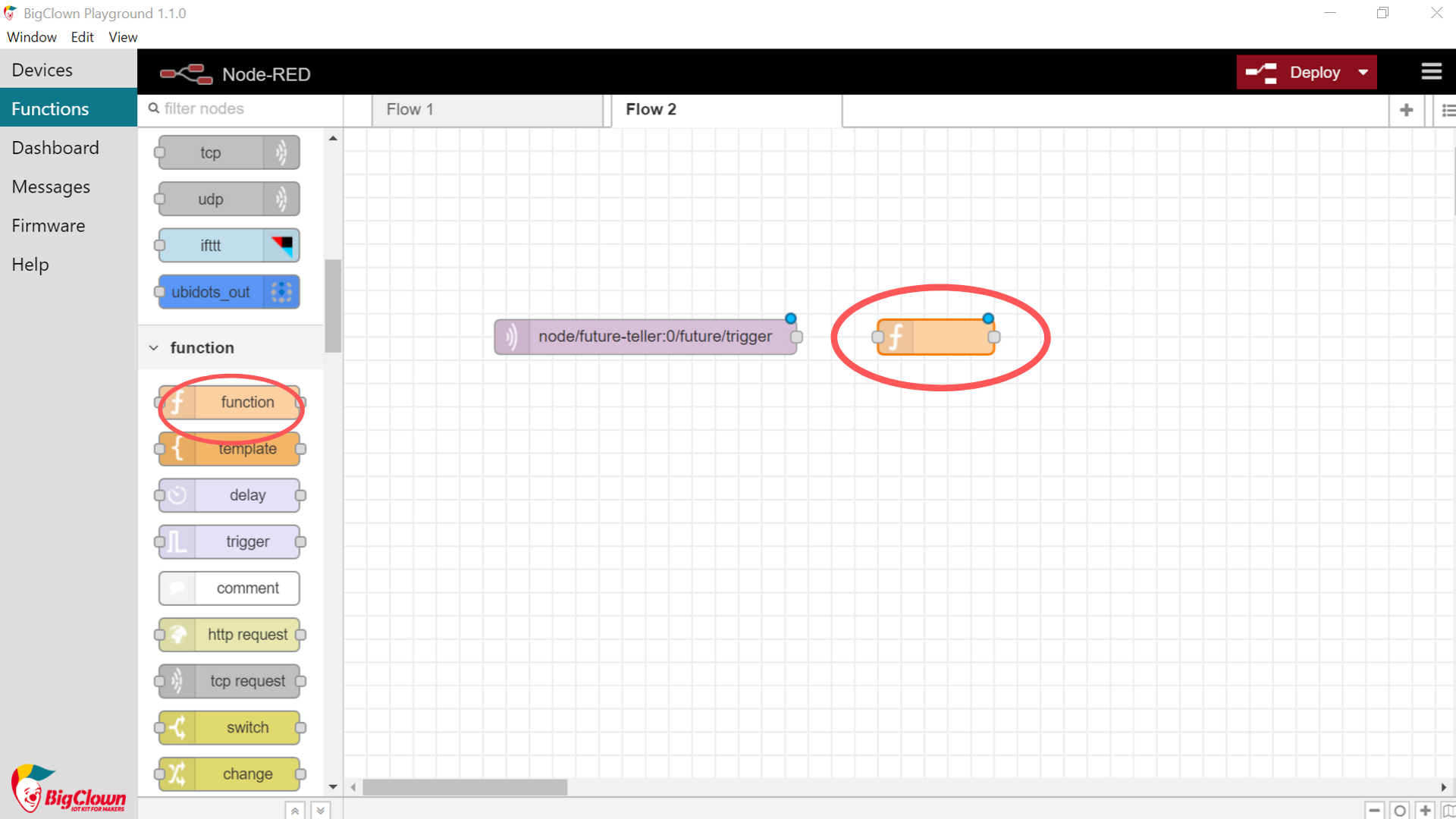
Task: Collapse all palette categories
Action: [295, 810]
